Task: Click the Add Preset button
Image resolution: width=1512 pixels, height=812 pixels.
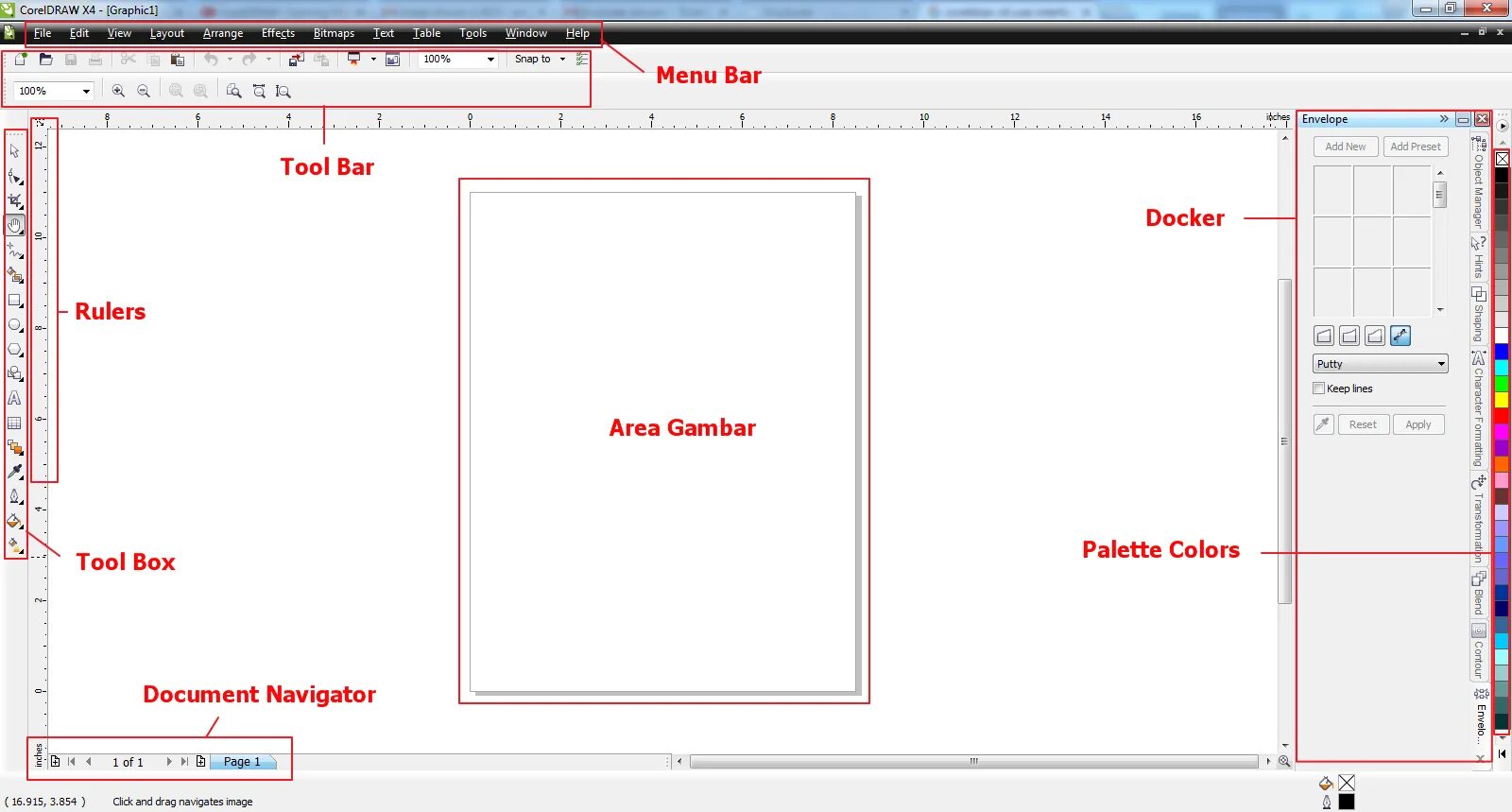Action: click(1416, 147)
